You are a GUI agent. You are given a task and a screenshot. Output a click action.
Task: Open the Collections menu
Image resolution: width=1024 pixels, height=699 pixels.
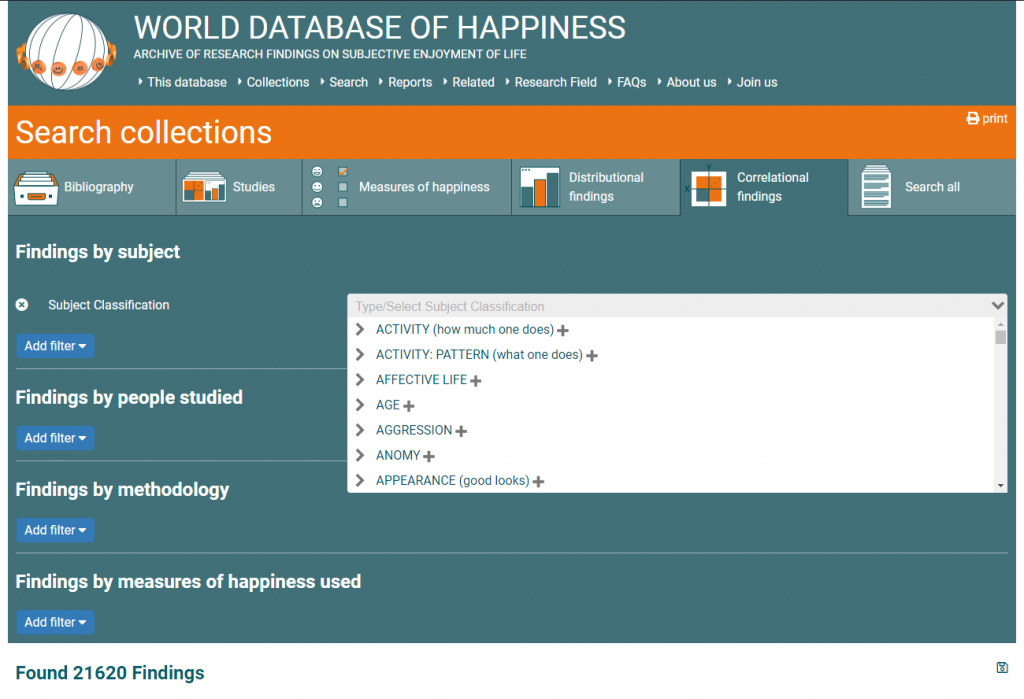click(278, 82)
